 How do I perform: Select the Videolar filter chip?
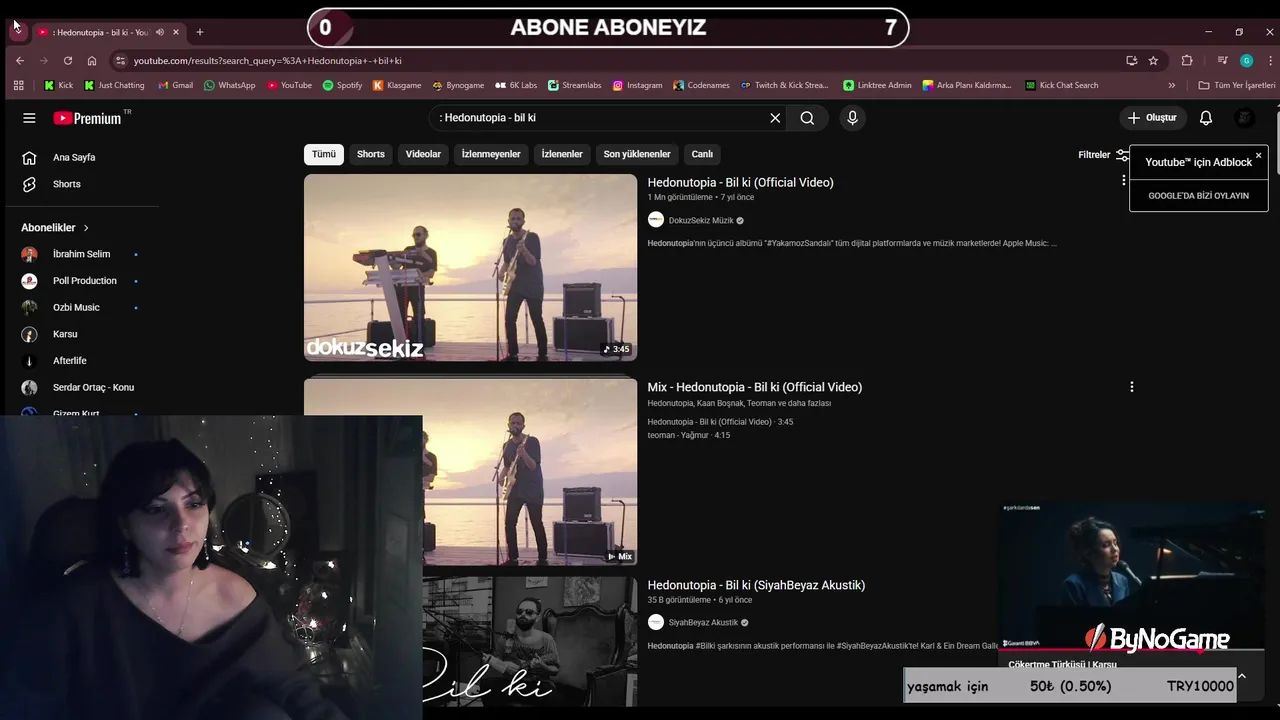423,154
